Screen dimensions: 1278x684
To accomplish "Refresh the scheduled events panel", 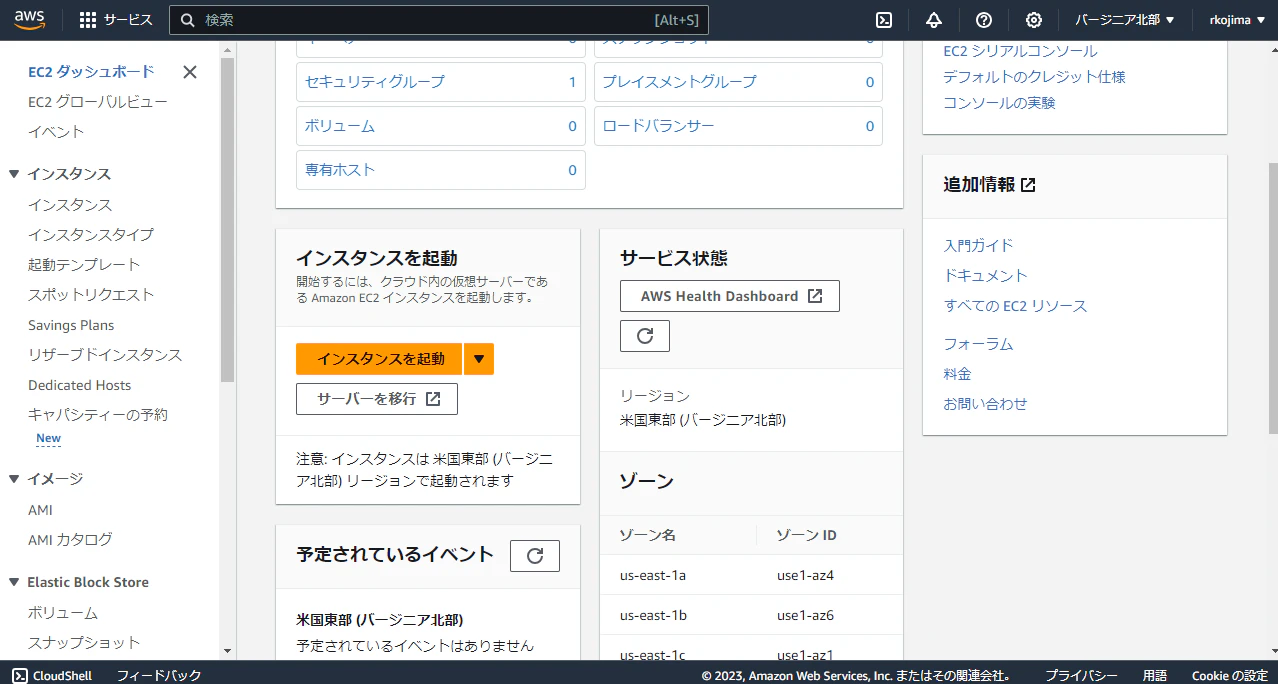I will (x=535, y=556).
